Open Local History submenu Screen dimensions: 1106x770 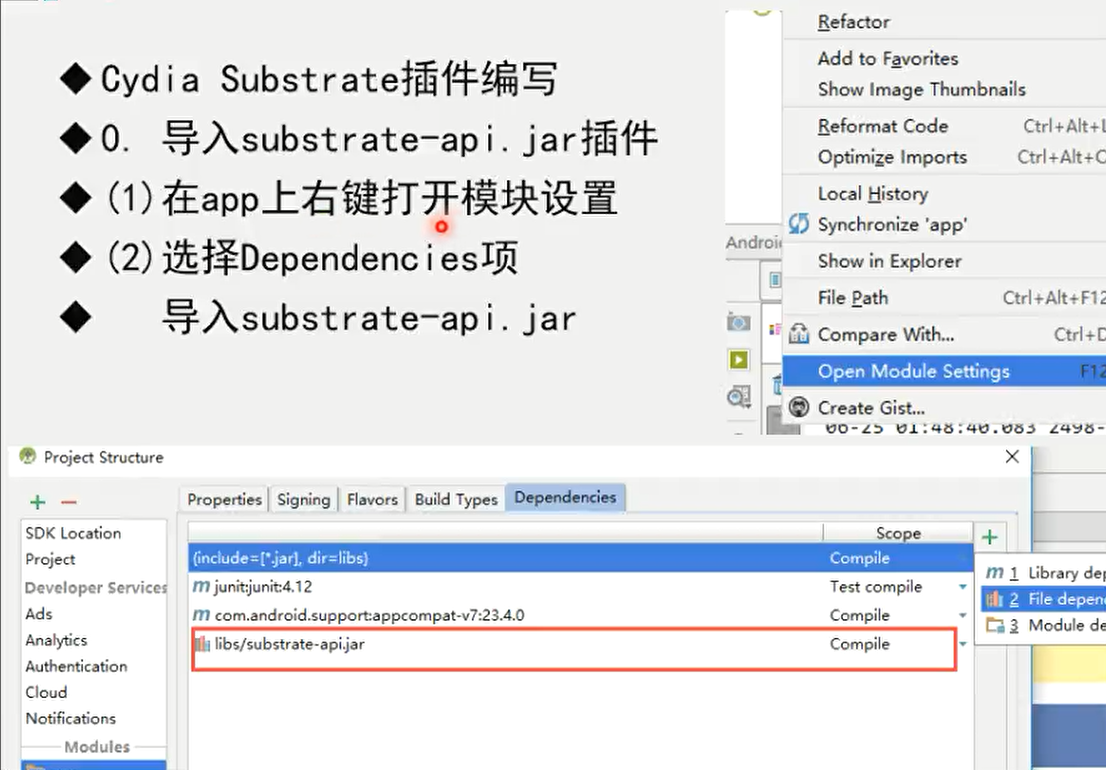click(x=944, y=193)
